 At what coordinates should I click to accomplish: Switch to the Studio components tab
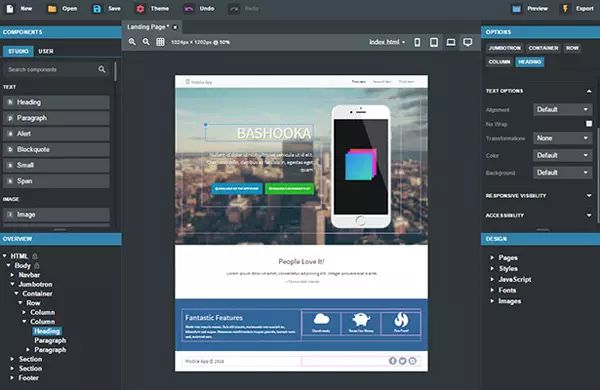pos(18,51)
